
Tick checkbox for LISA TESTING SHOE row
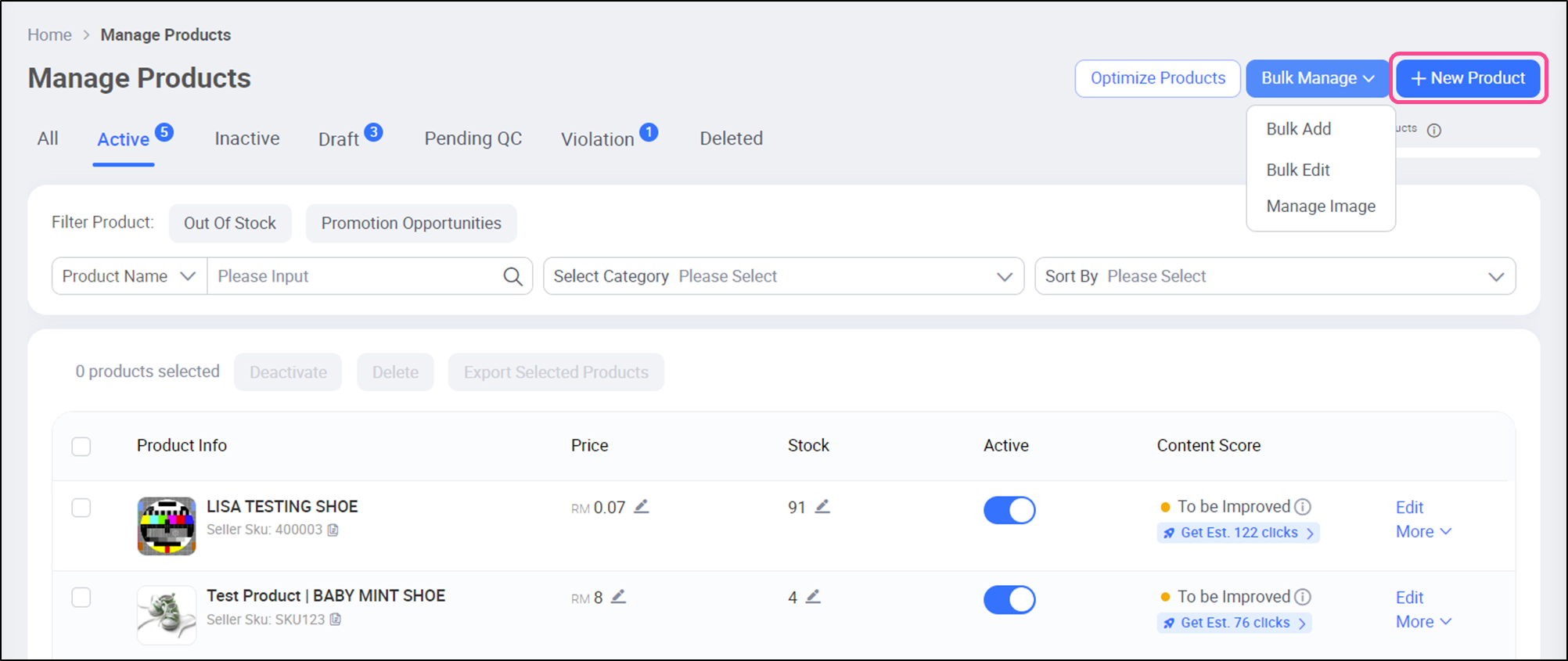click(81, 508)
